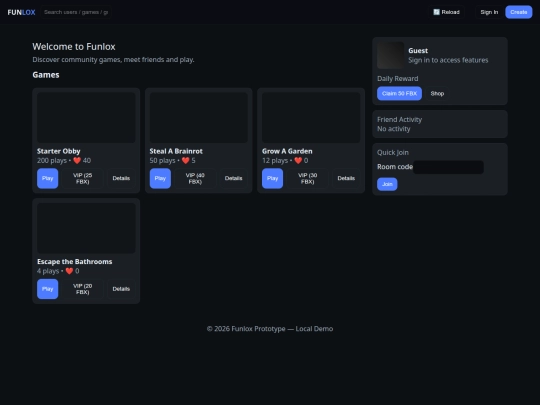Image resolution: width=540 pixels, height=405 pixels.
Task: Click the Guest avatar image
Action: [391, 55]
